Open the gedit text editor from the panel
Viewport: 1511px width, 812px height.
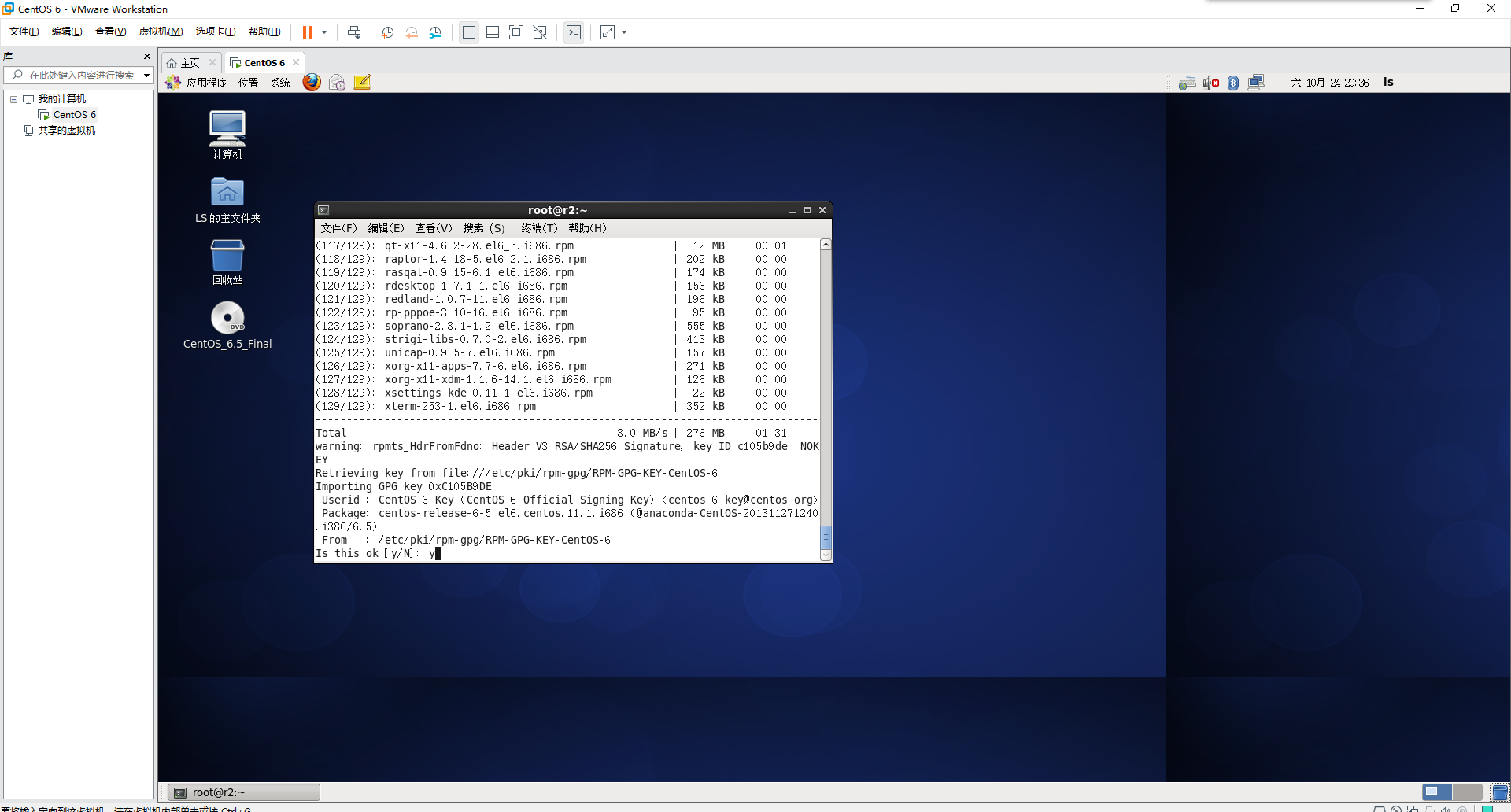[361, 82]
